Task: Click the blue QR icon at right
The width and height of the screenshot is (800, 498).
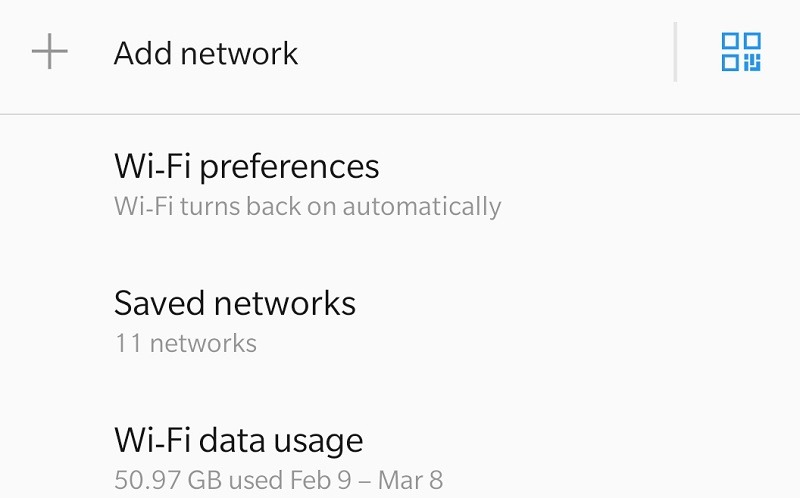Action: [741, 52]
